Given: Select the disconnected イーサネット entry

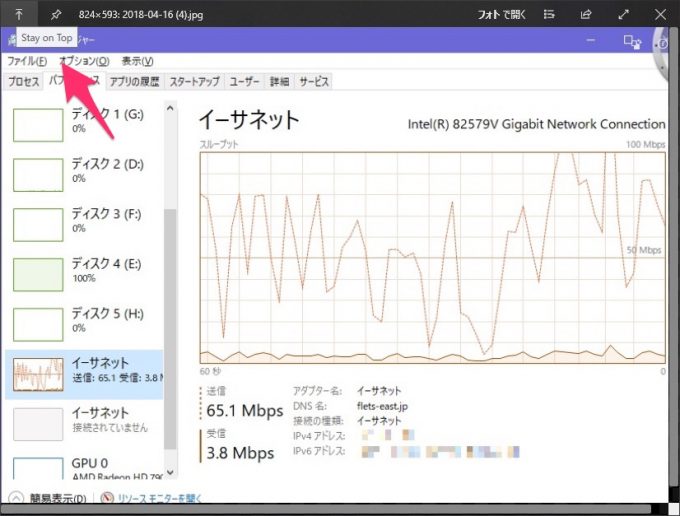Looking at the screenshot, I should click(x=84, y=424).
